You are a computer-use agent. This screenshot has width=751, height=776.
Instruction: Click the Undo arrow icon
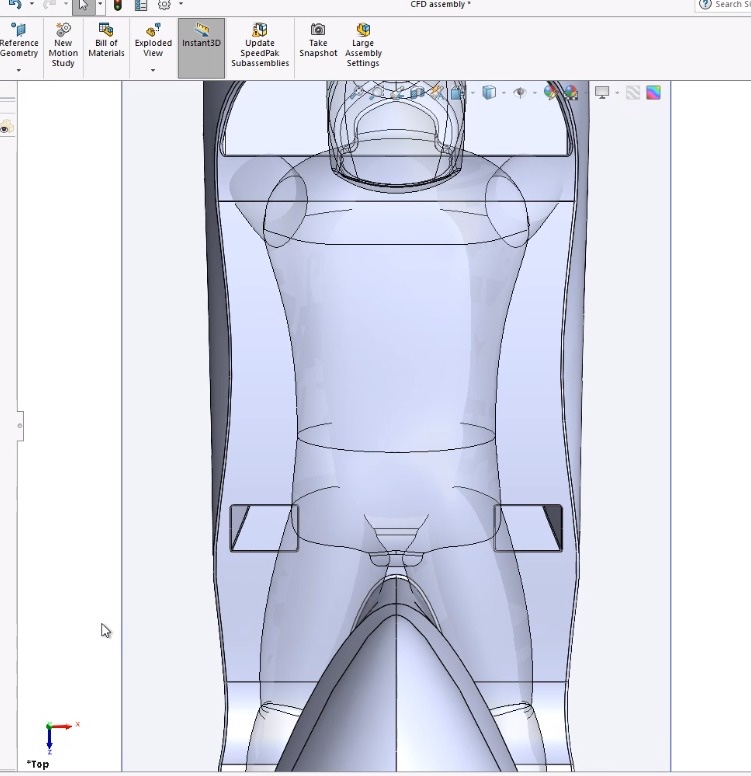[x=13, y=5]
